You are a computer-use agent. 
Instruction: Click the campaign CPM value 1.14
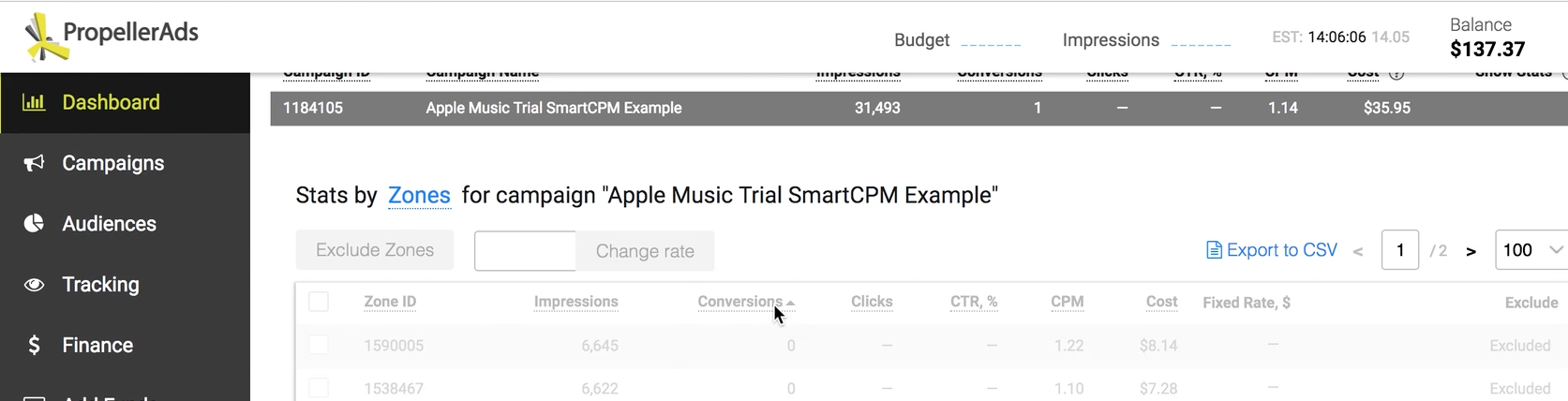click(1283, 108)
